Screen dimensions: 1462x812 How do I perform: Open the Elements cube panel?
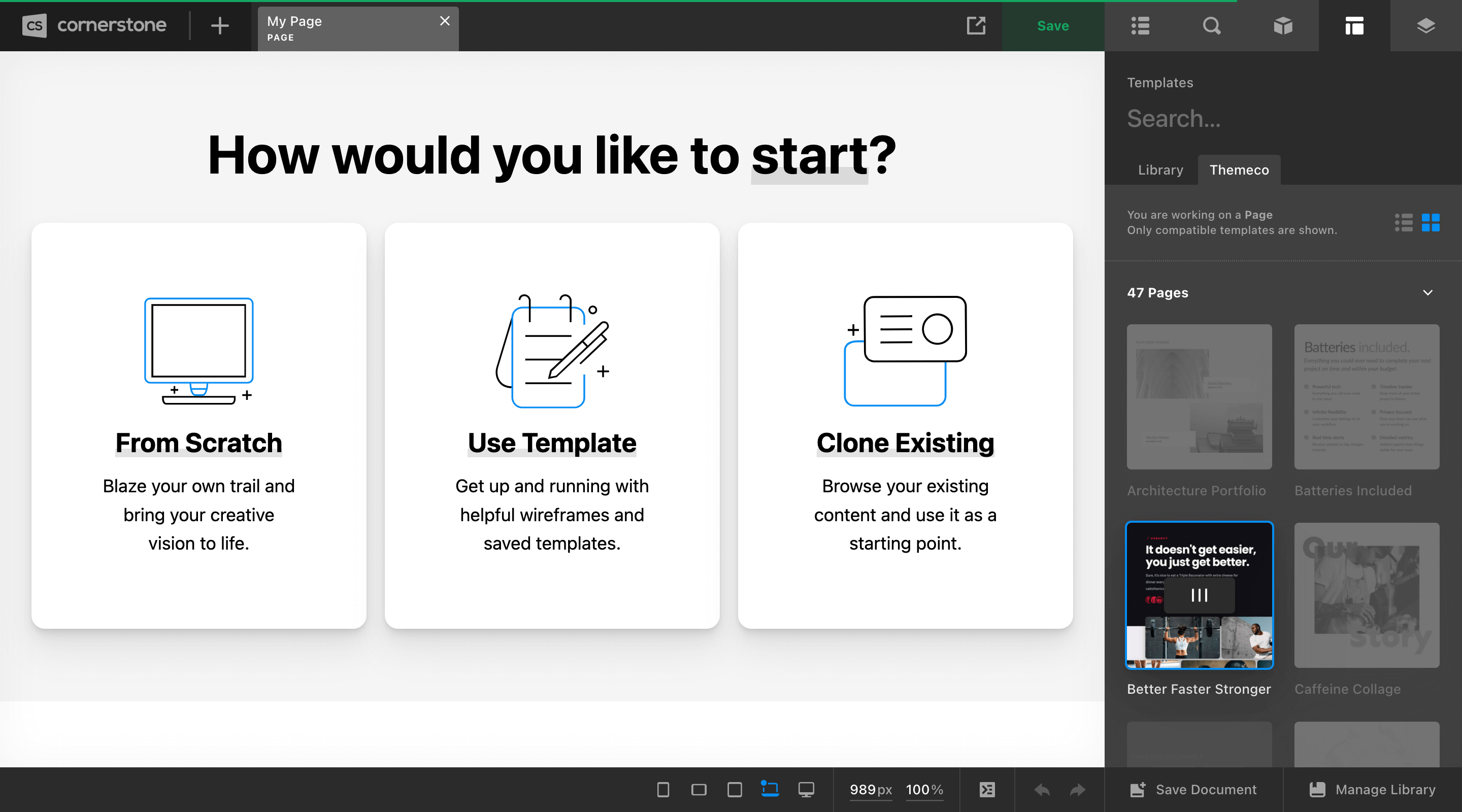[x=1283, y=25]
